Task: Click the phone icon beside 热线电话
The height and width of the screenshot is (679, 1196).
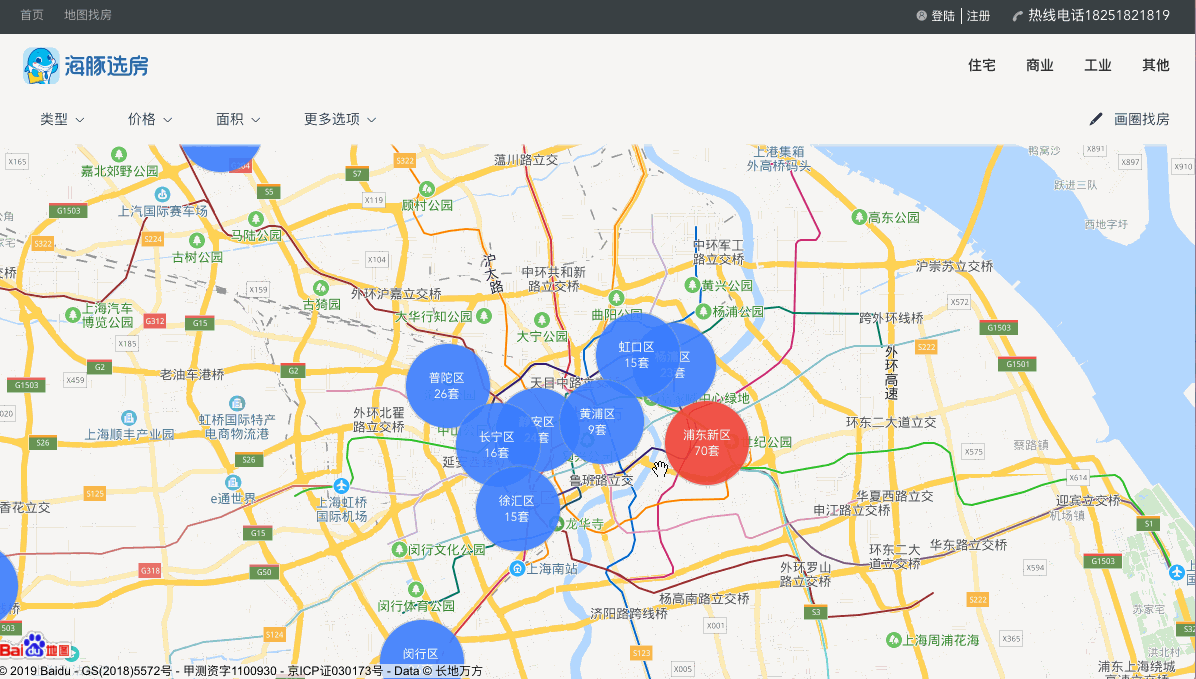Action: click(x=1017, y=15)
